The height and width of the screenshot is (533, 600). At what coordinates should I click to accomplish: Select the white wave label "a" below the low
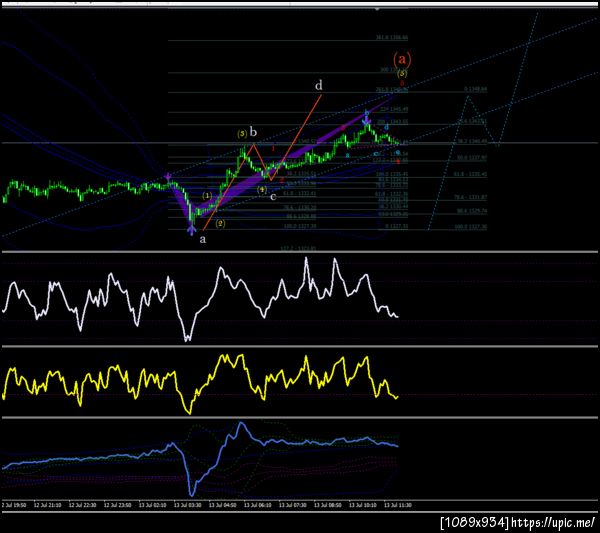click(x=203, y=240)
